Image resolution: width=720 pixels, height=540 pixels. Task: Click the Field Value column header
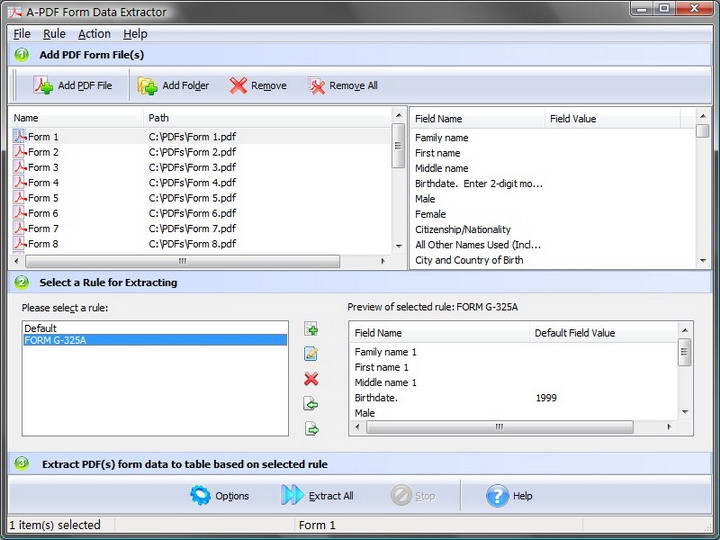click(613, 118)
